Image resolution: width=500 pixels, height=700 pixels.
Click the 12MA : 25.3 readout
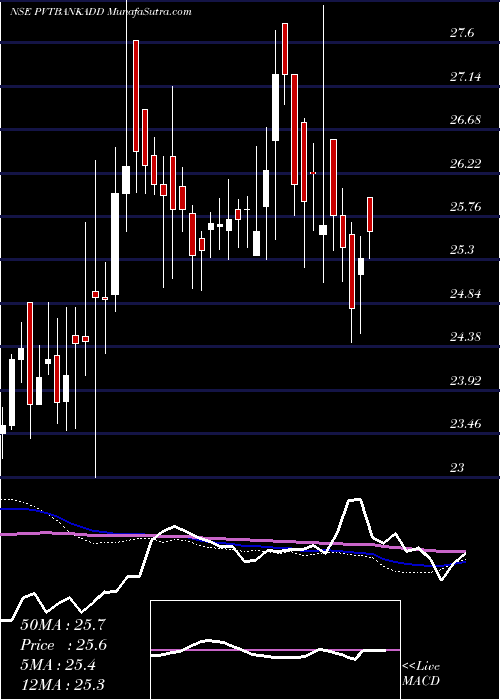tap(63, 684)
